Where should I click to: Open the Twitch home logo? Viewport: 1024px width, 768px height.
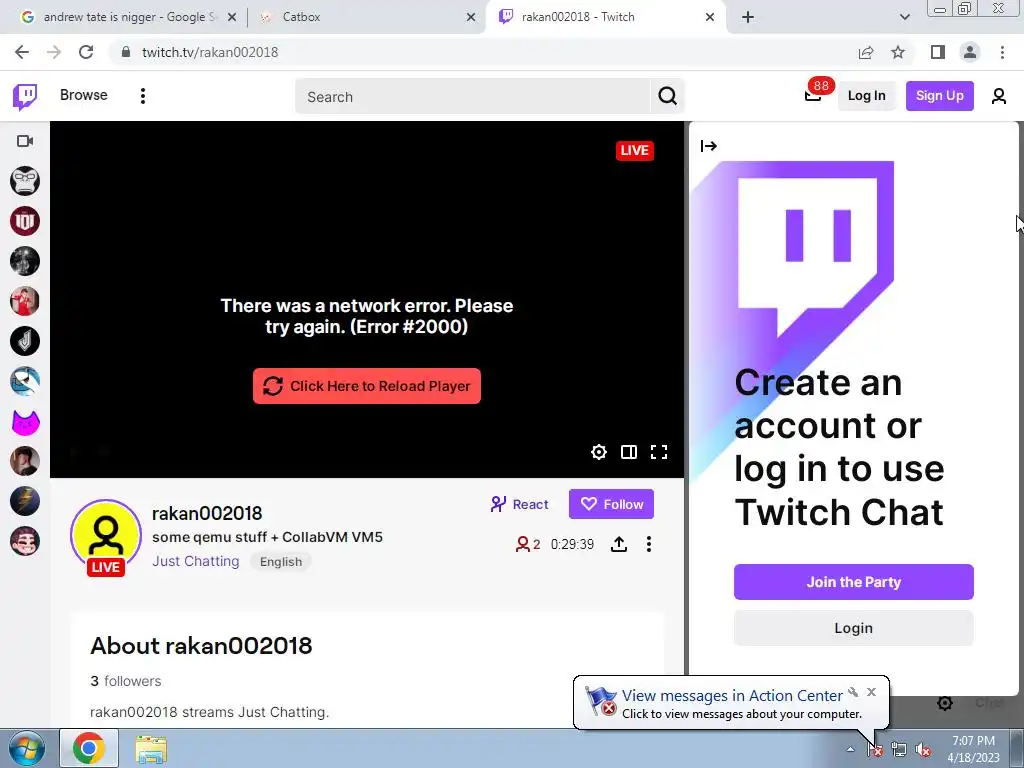[25, 97]
